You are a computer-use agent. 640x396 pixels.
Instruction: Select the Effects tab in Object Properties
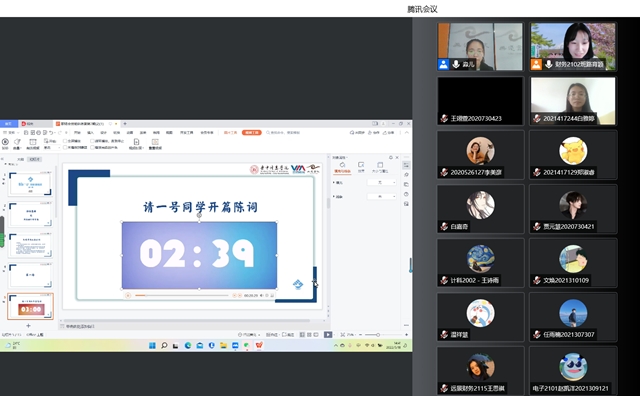[361, 167]
